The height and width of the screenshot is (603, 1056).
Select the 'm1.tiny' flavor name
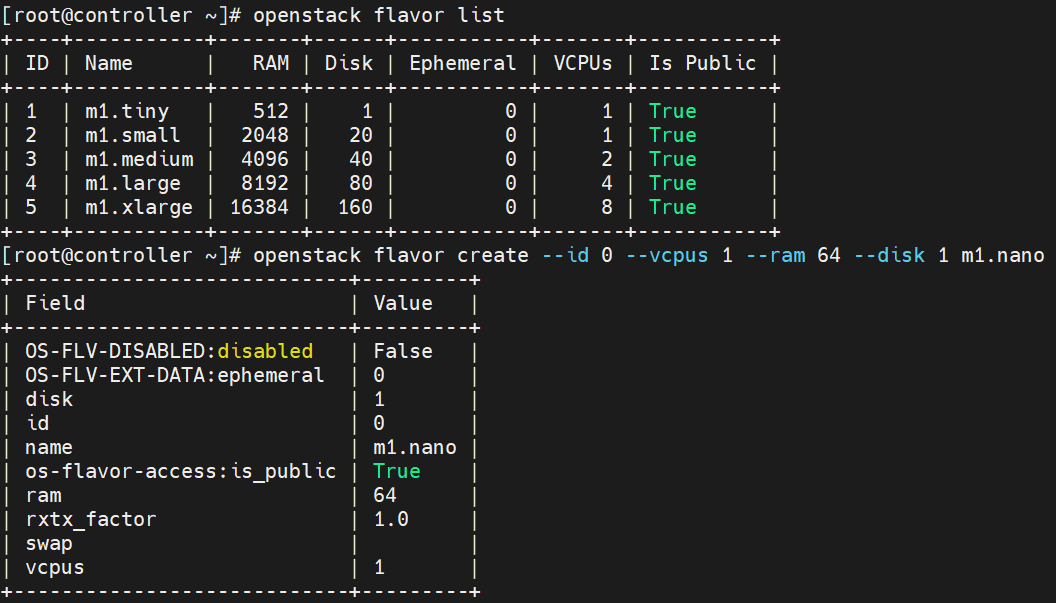pyautogui.click(x=127, y=111)
